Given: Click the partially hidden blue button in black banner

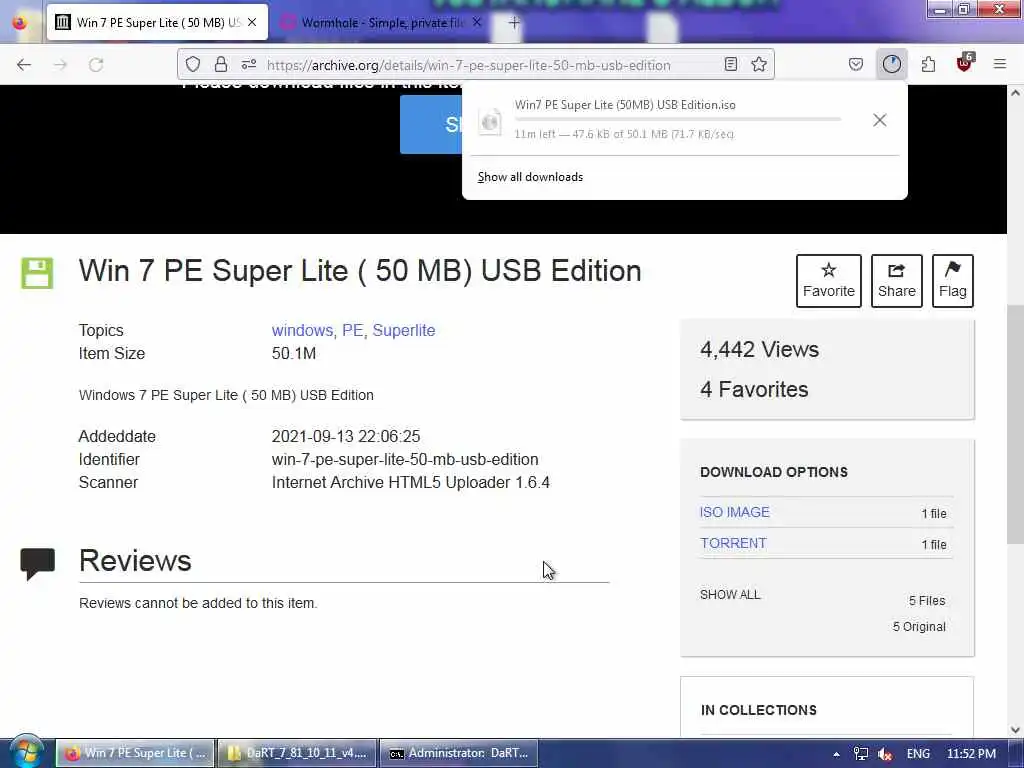Looking at the screenshot, I should (431, 125).
